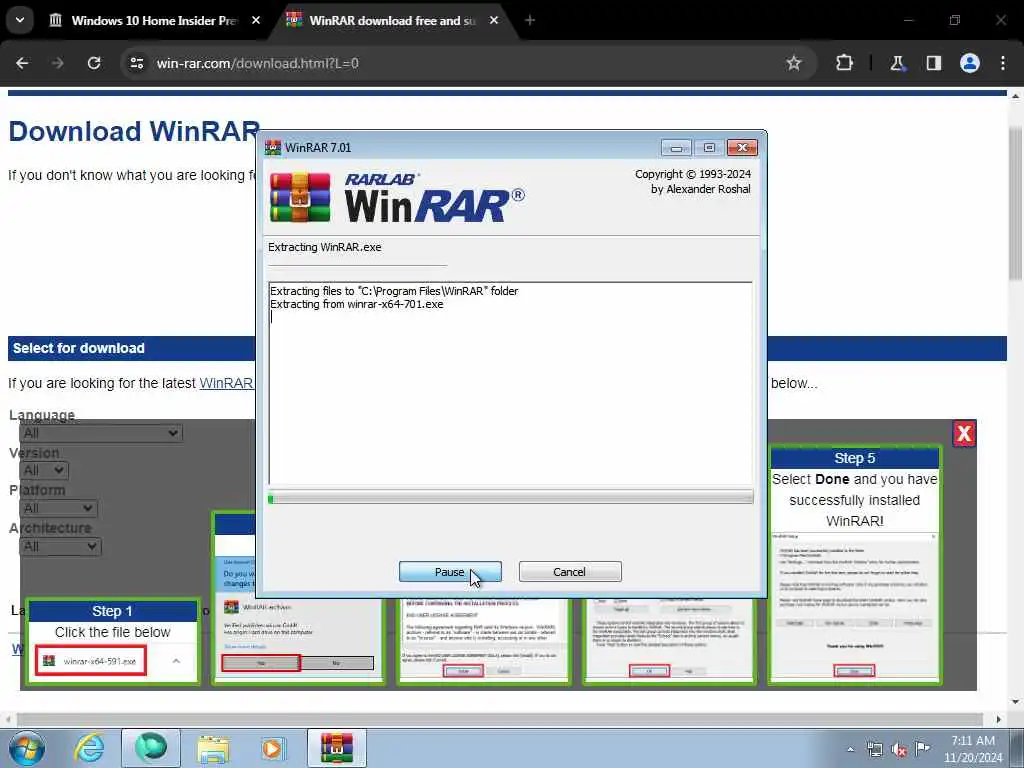Click inside the extraction log text area
The height and width of the screenshot is (768, 1024).
point(510,383)
